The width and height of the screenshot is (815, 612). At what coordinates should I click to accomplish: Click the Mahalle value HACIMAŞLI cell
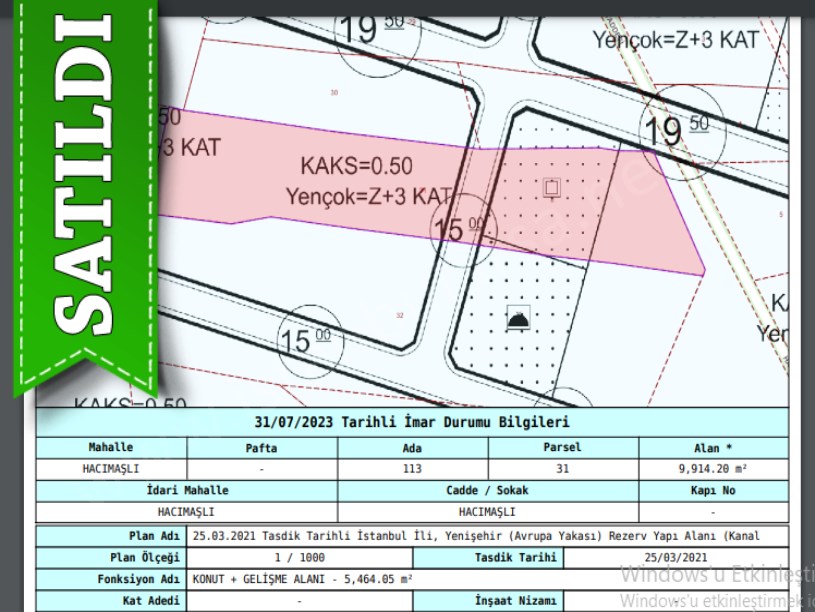coord(110,469)
